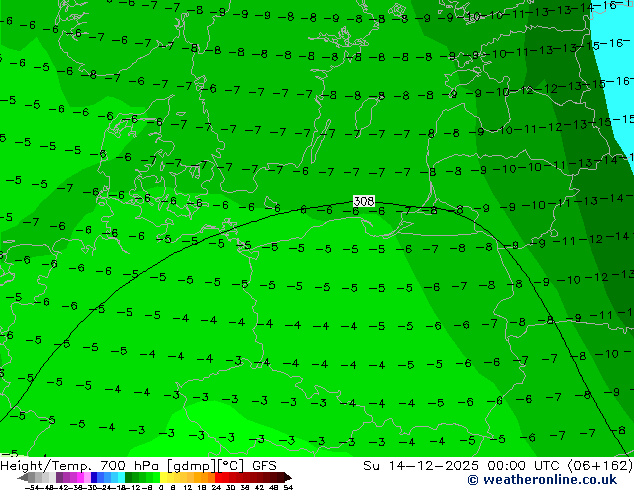Click the map title 'Height/Temp. 700 hPa'
This screenshot has height=490, width=634.
(79, 466)
